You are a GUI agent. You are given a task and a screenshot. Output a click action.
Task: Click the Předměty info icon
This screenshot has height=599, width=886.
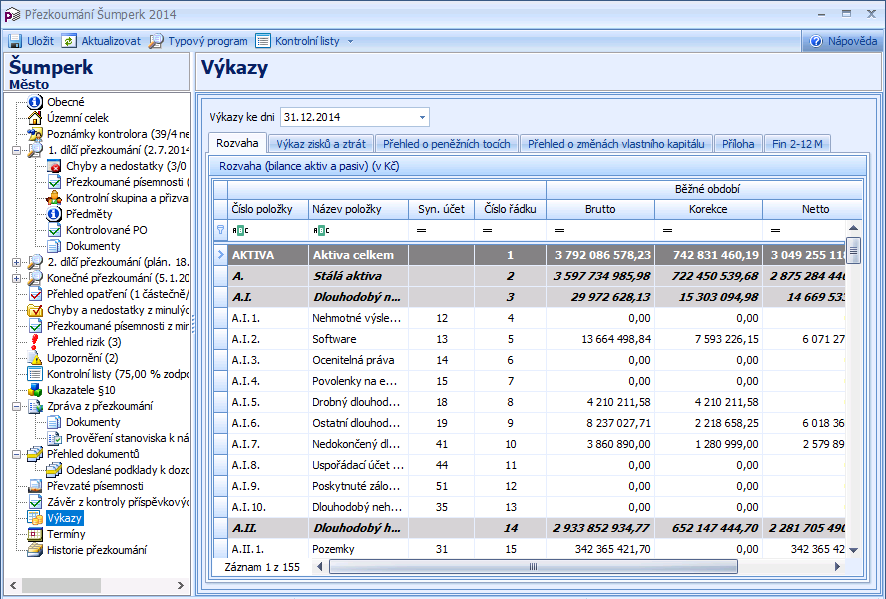click(54, 214)
